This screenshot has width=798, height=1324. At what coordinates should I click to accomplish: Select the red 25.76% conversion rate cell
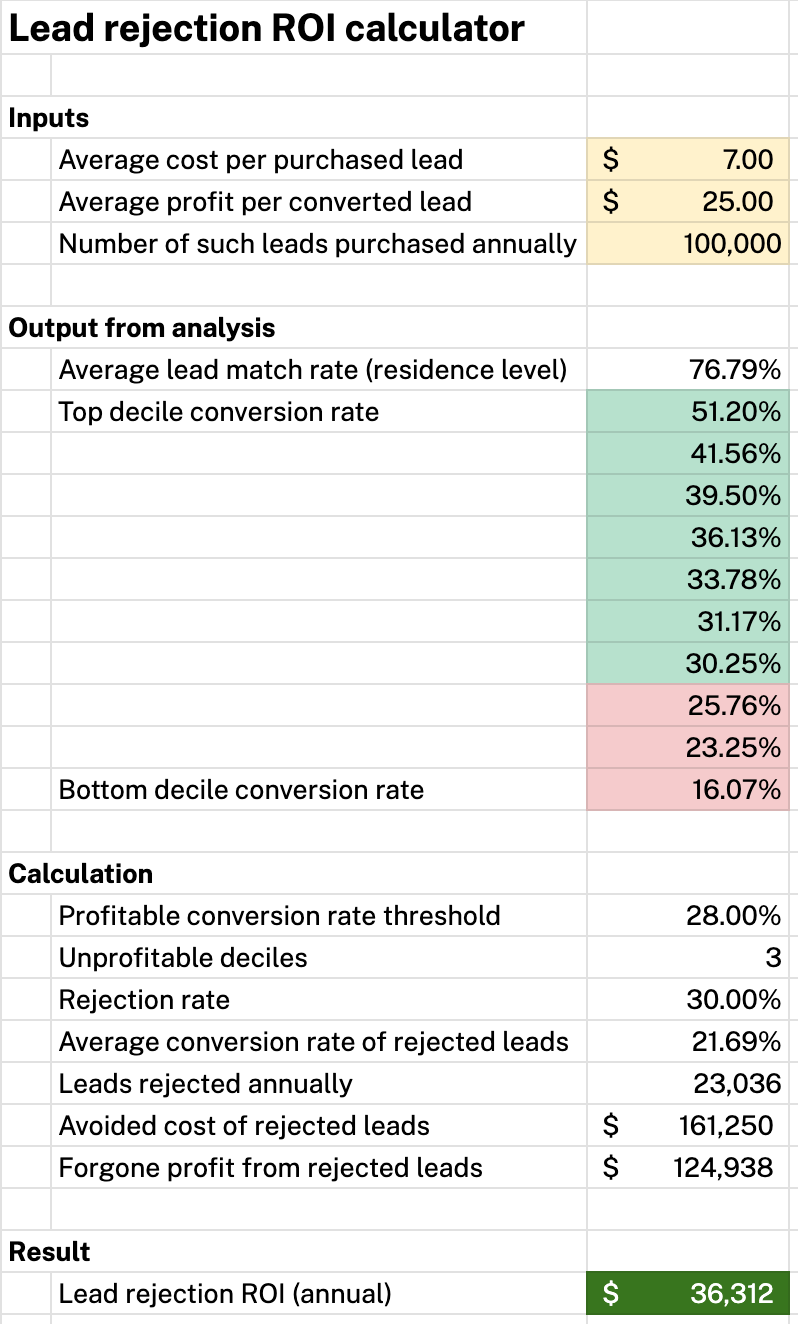(688, 706)
